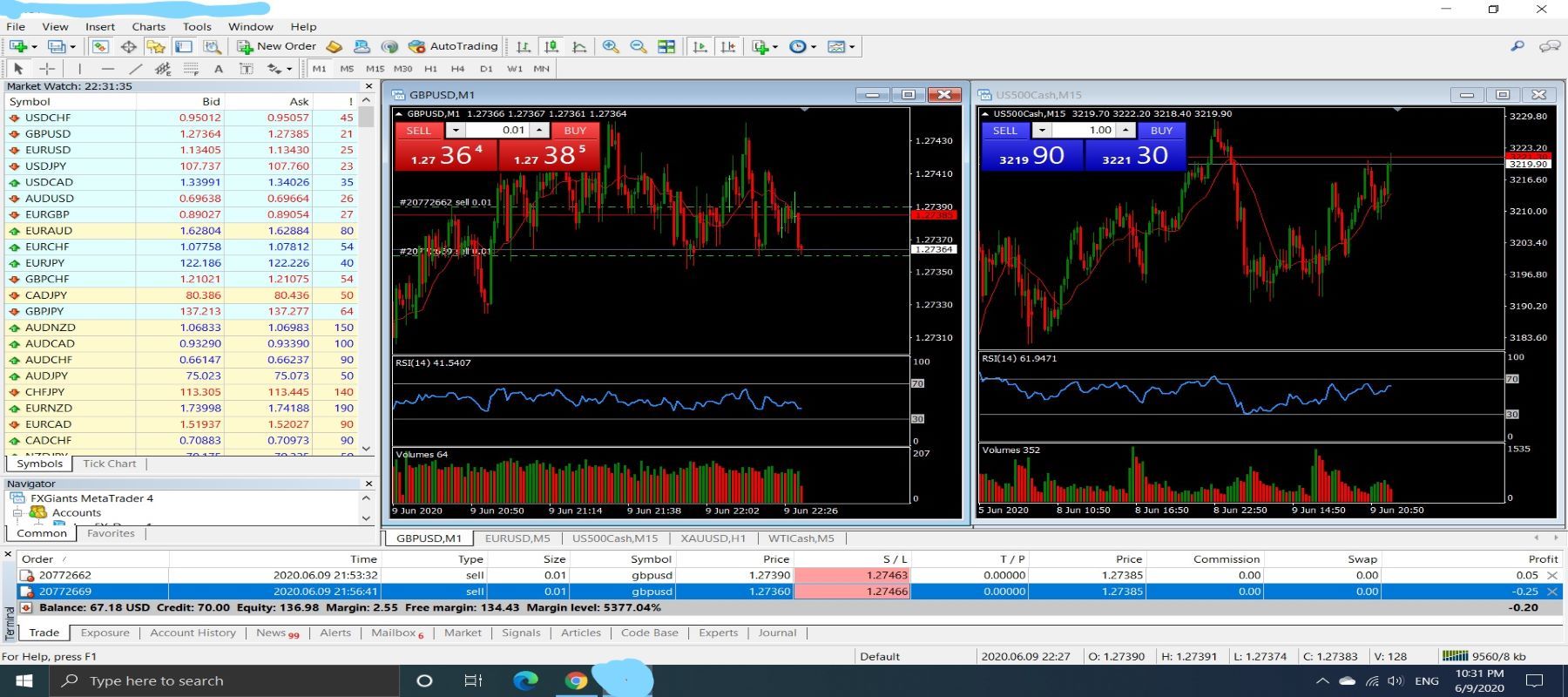The image size is (1568, 697).
Task: Open the Charts menu
Action: 148,26
